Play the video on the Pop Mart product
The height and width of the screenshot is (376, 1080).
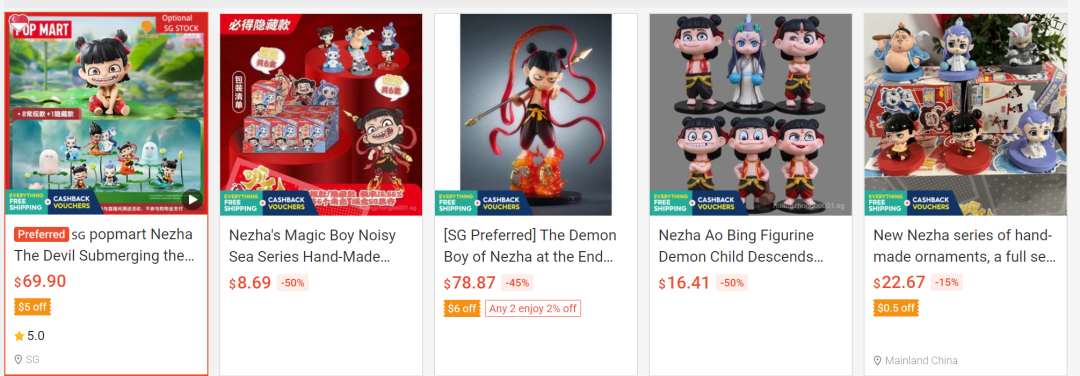click(192, 200)
